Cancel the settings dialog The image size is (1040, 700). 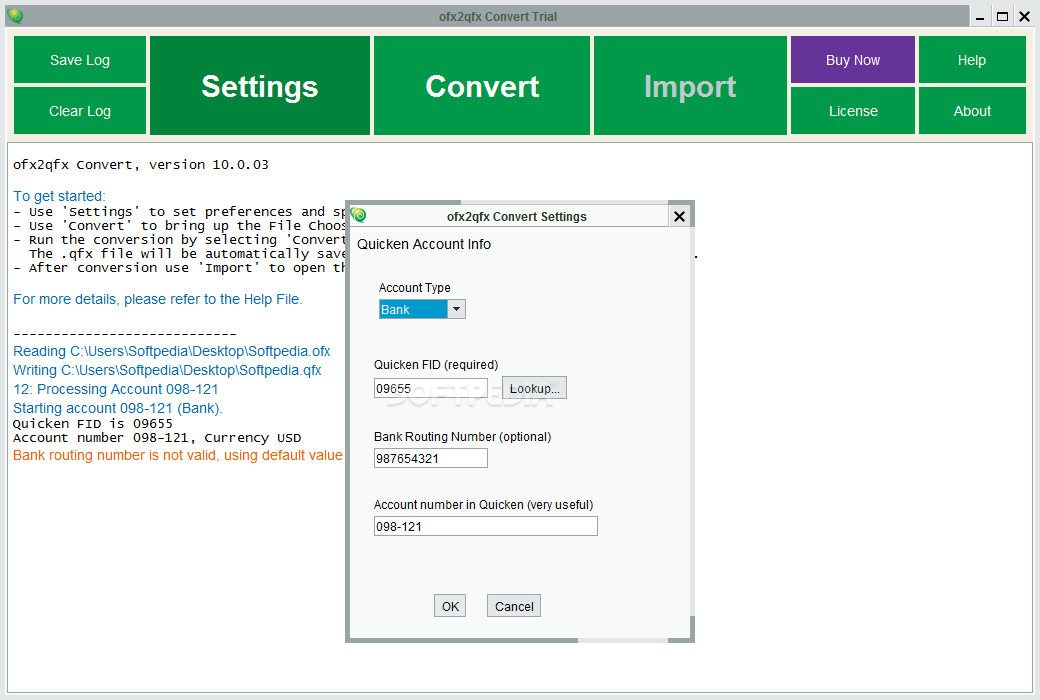(513, 606)
